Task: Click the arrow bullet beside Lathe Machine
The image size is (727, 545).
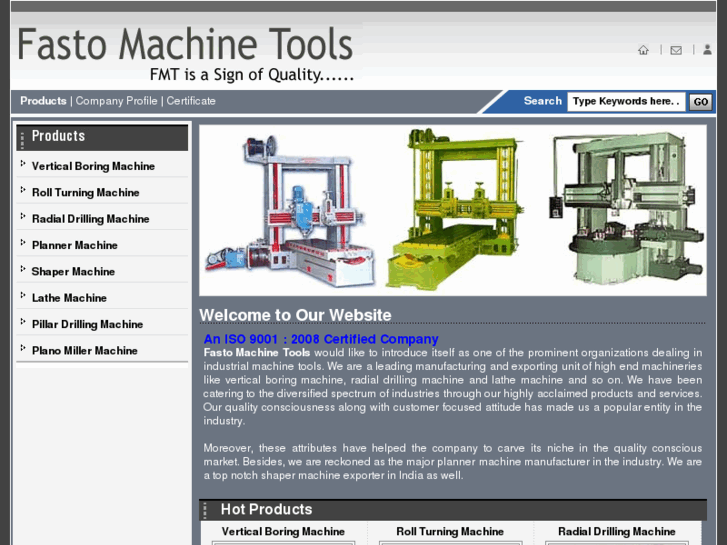Action: click(23, 295)
